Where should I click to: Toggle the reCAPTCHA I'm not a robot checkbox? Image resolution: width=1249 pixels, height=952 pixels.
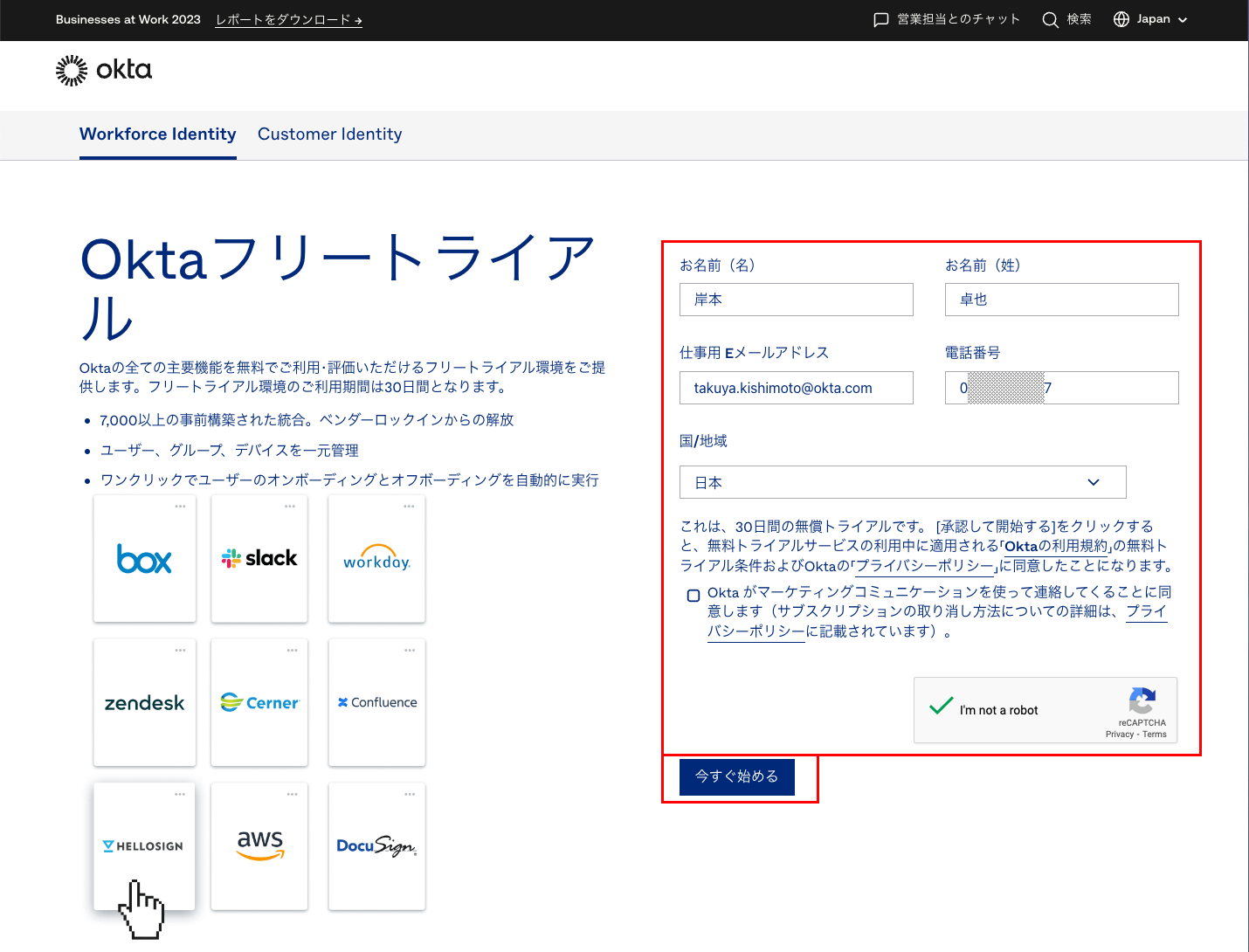941,707
